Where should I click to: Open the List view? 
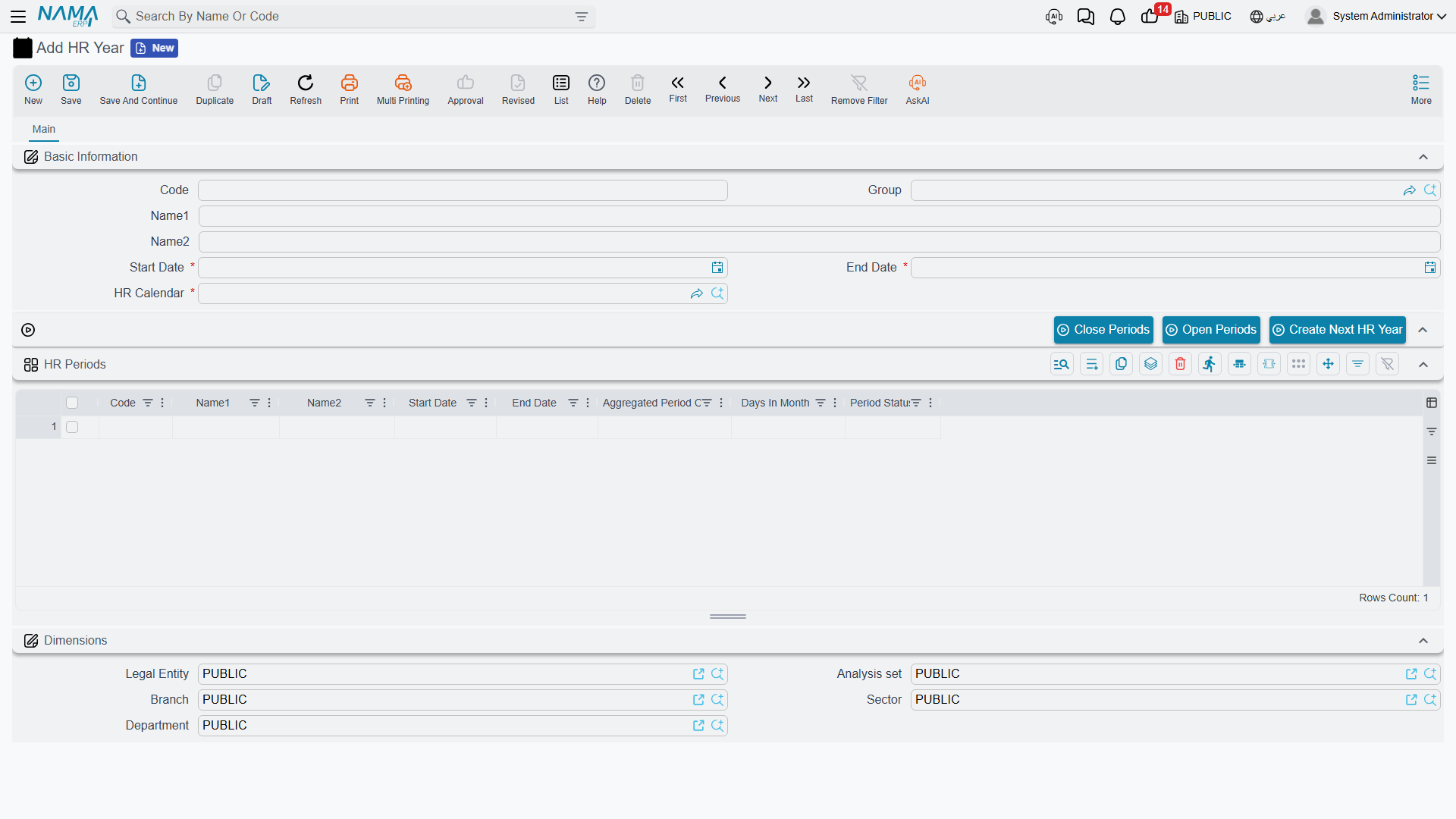click(561, 89)
